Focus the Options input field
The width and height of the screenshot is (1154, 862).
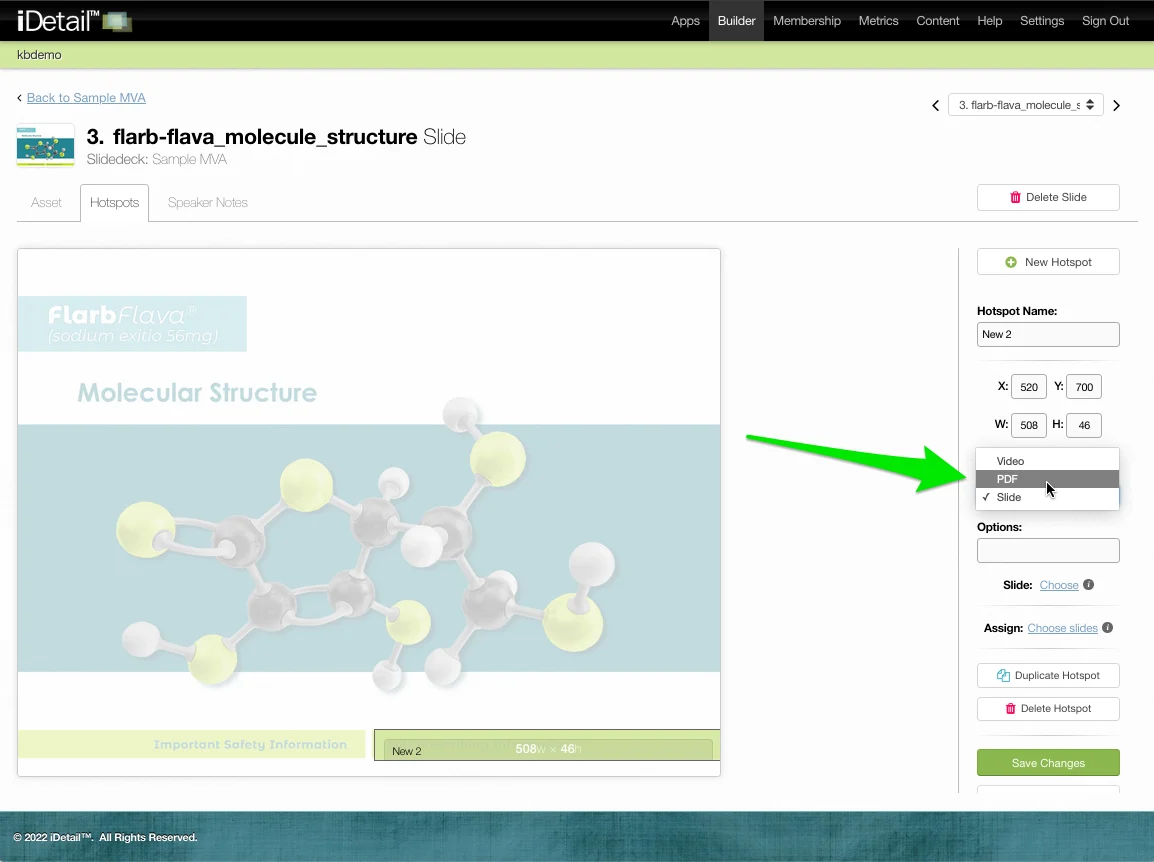pos(1048,551)
